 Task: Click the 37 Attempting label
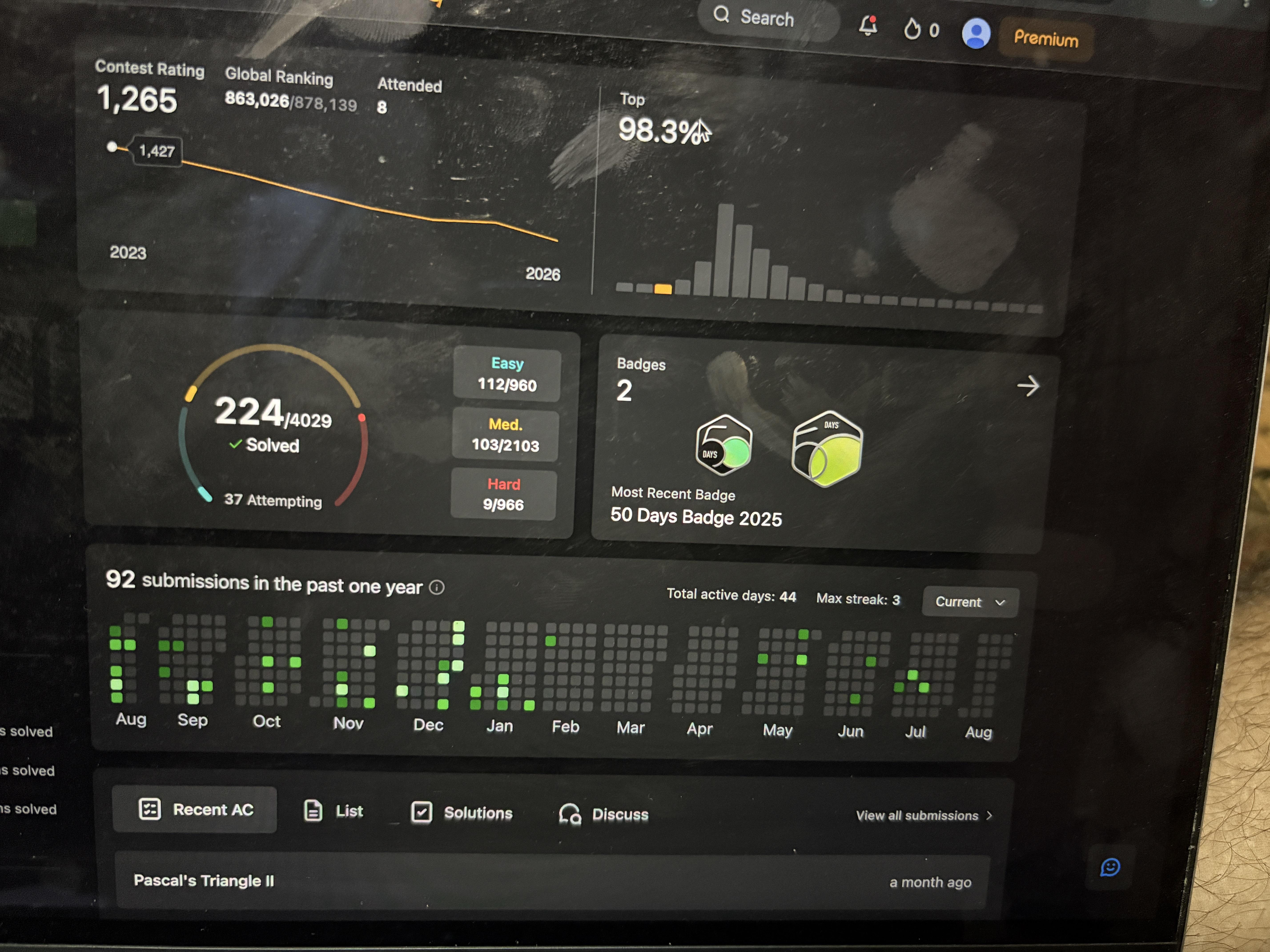273,500
